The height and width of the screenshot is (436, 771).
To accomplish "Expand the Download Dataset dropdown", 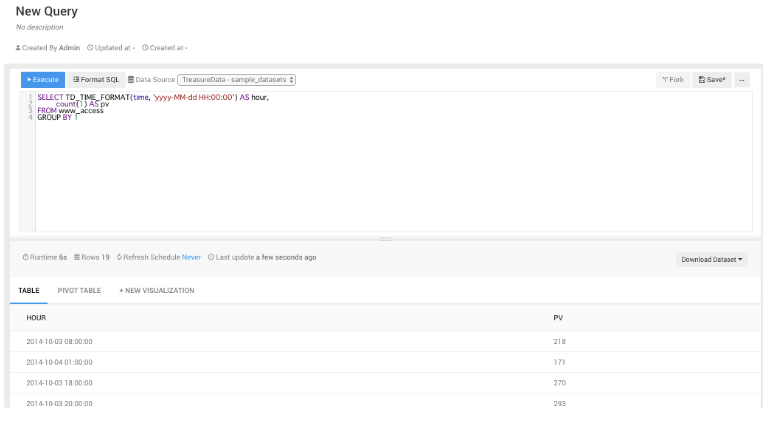I will point(712,259).
